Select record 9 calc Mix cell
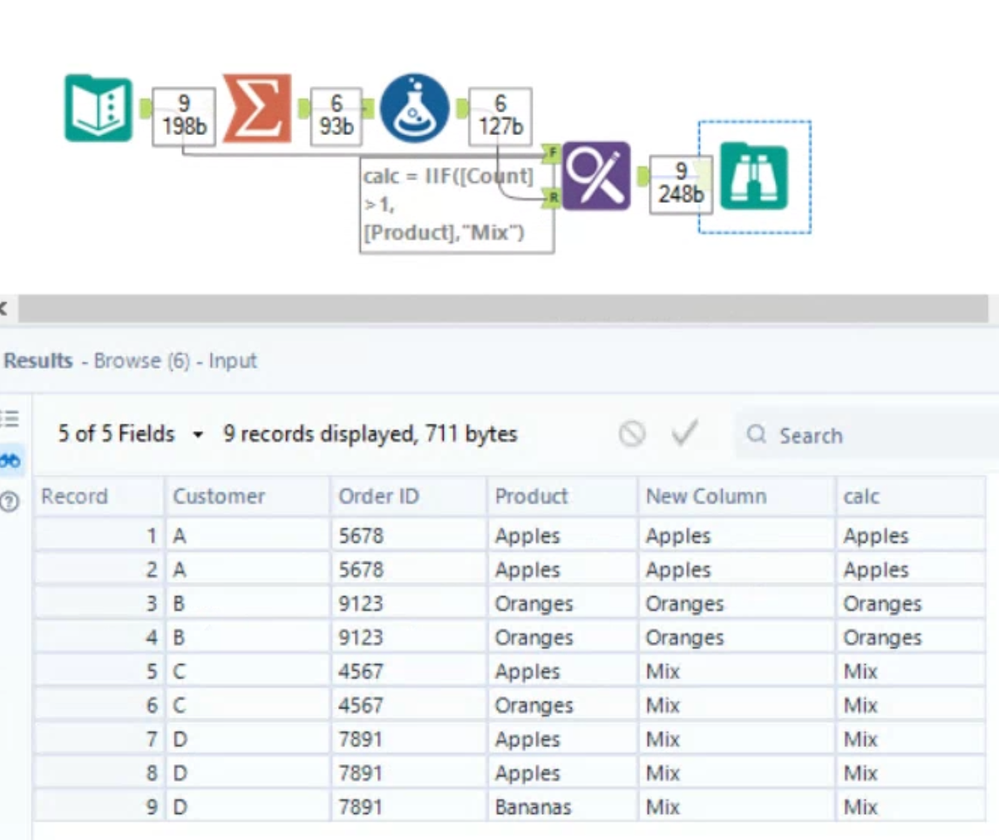Screen dimensions: 999x840 (911, 806)
